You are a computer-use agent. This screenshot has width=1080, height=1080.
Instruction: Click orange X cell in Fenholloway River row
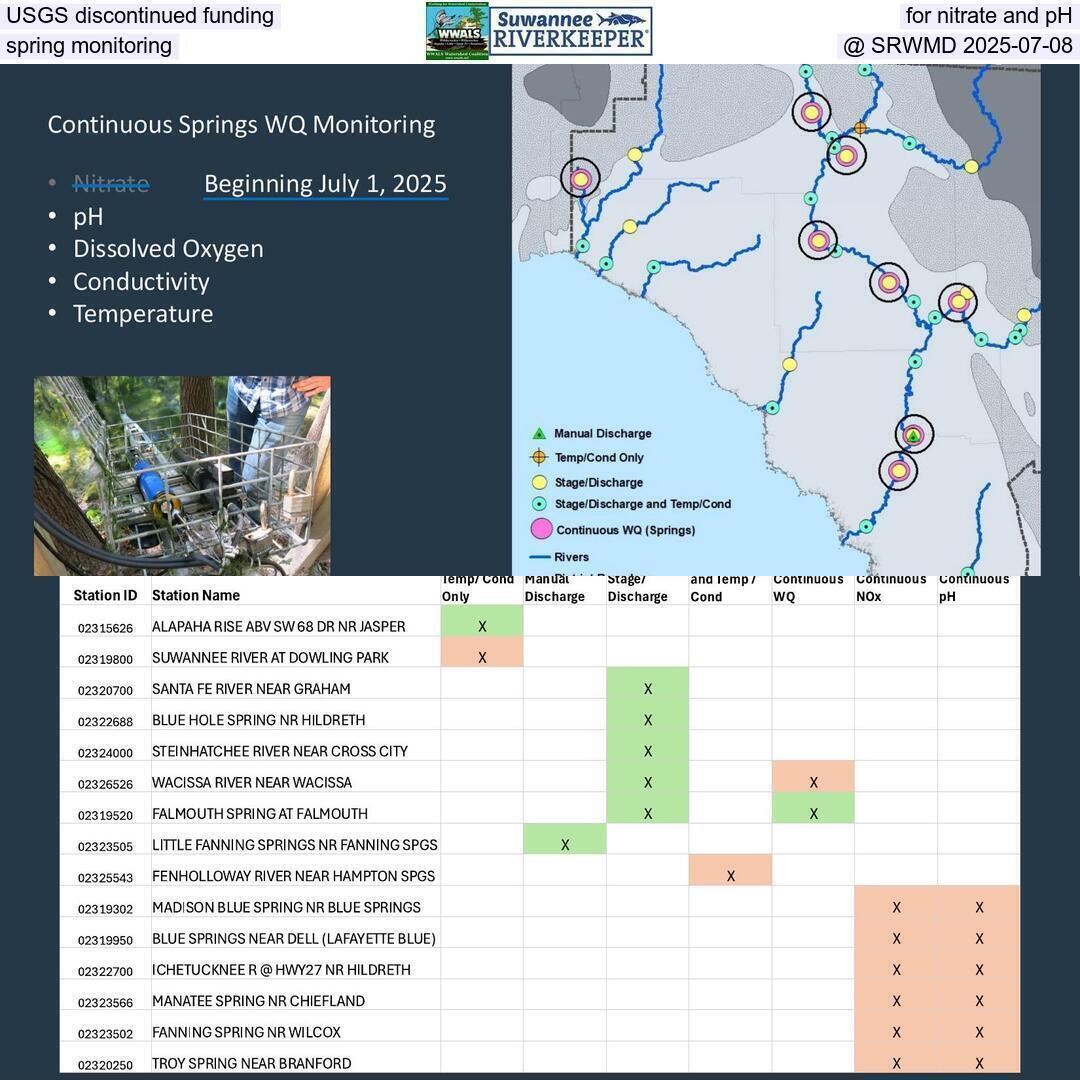[730, 870]
